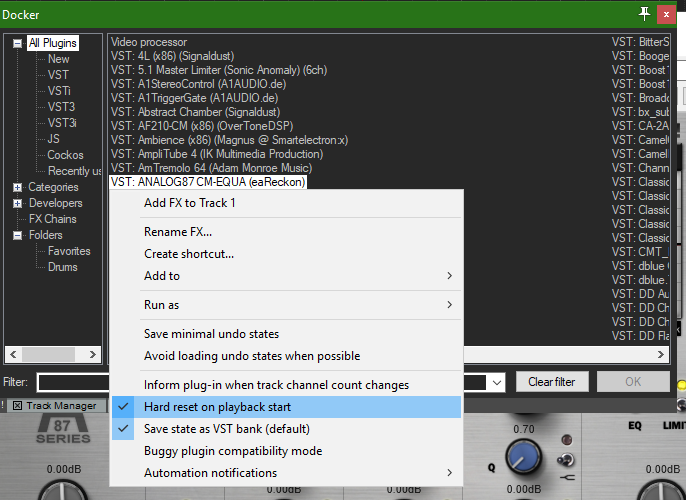Select VST: Ambience (x86) plugin
This screenshot has width=686, height=500.
[x=229, y=140]
